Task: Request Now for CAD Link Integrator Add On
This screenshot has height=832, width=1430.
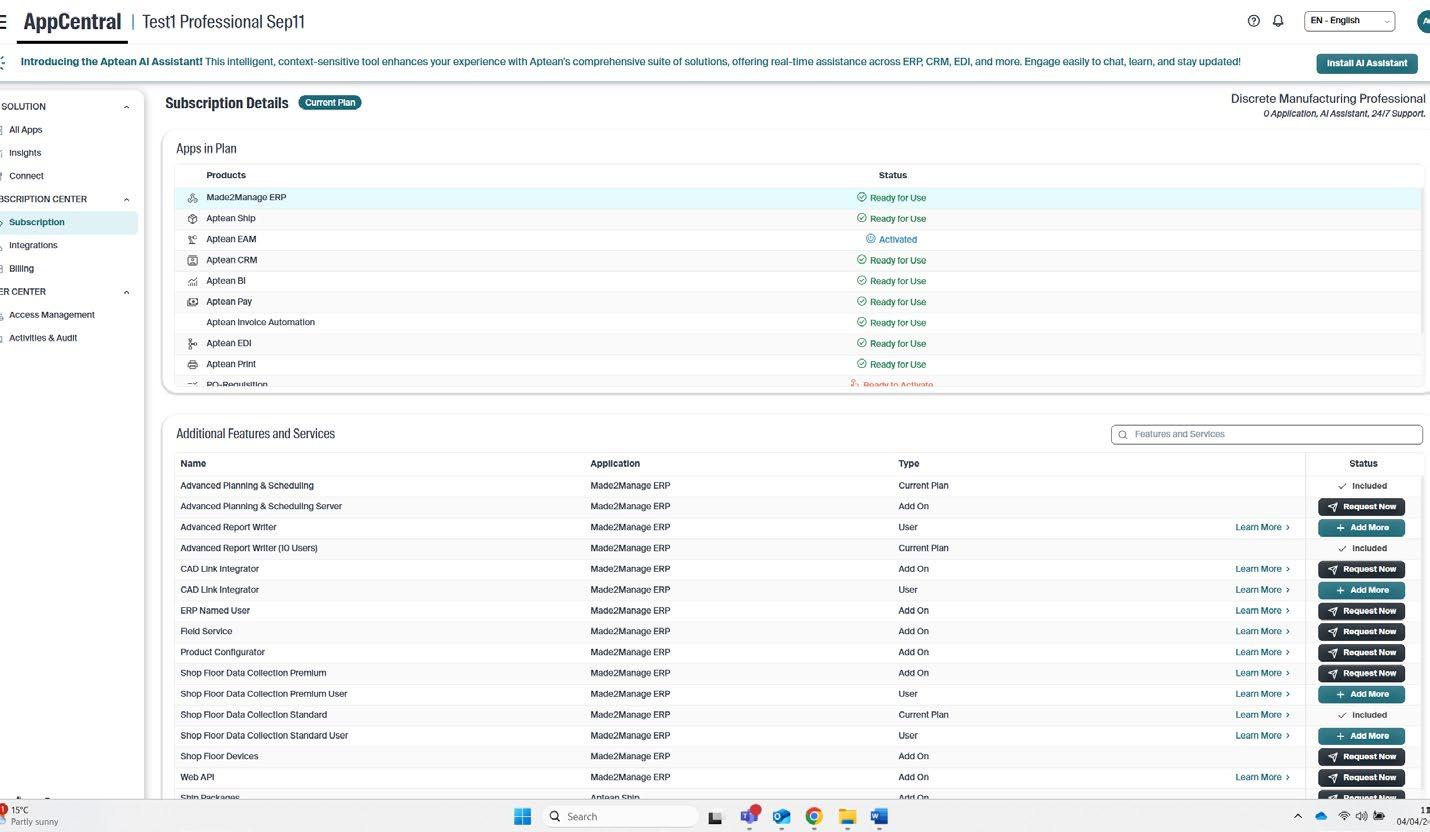Action: pos(1361,570)
